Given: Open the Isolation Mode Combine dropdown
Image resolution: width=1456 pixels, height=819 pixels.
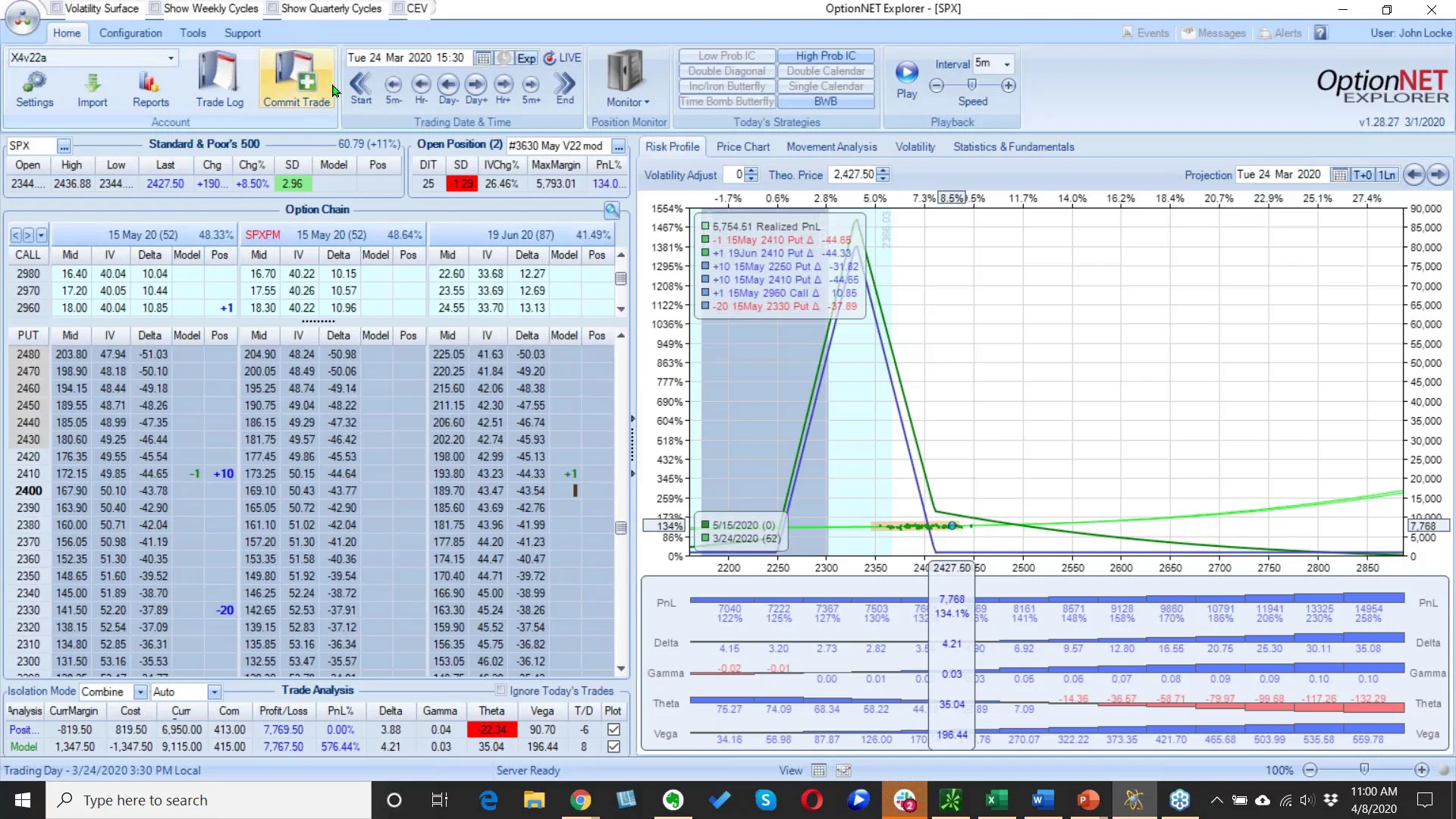Looking at the screenshot, I should pos(140,692).
